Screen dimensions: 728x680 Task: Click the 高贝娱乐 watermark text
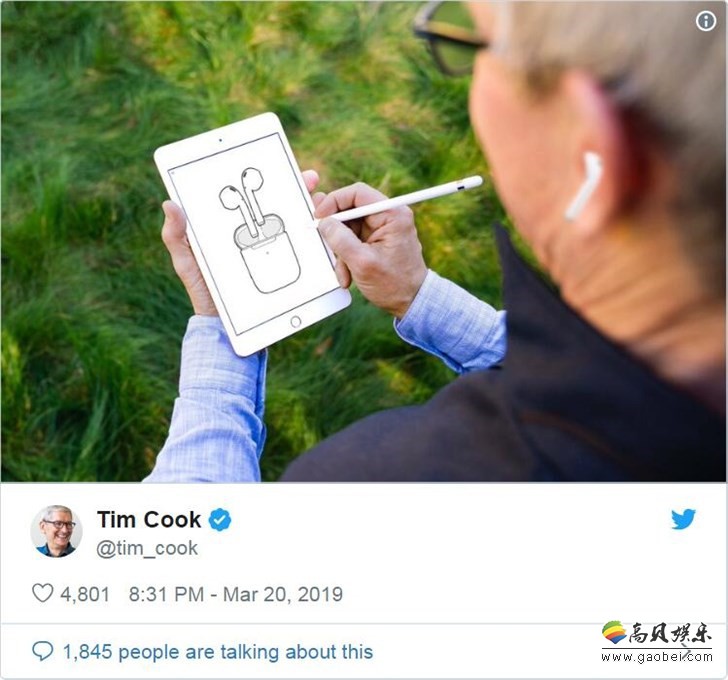tap(670, 633)
